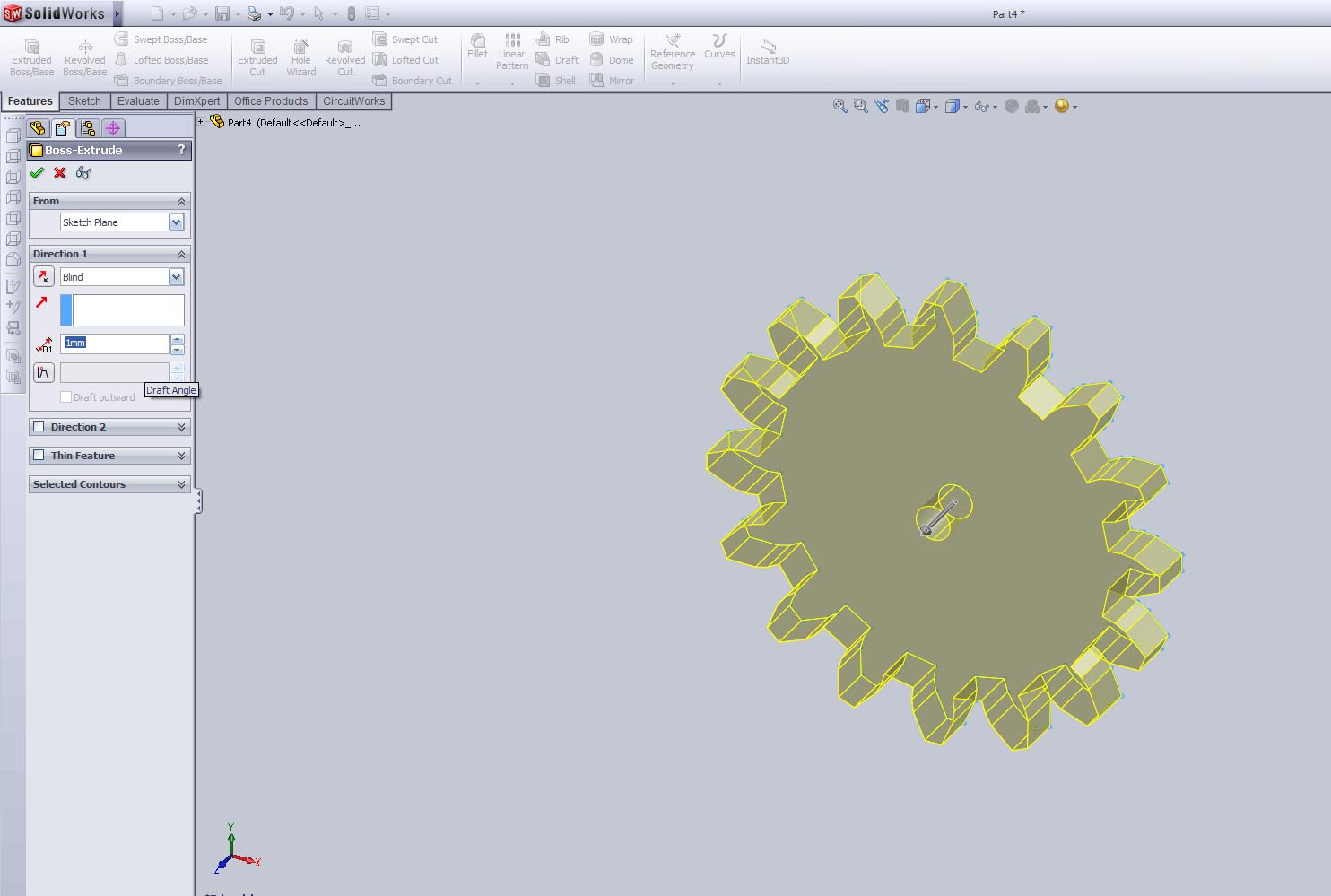Open Hide/Show Items glasses in view toolbar

coord(981,106)
